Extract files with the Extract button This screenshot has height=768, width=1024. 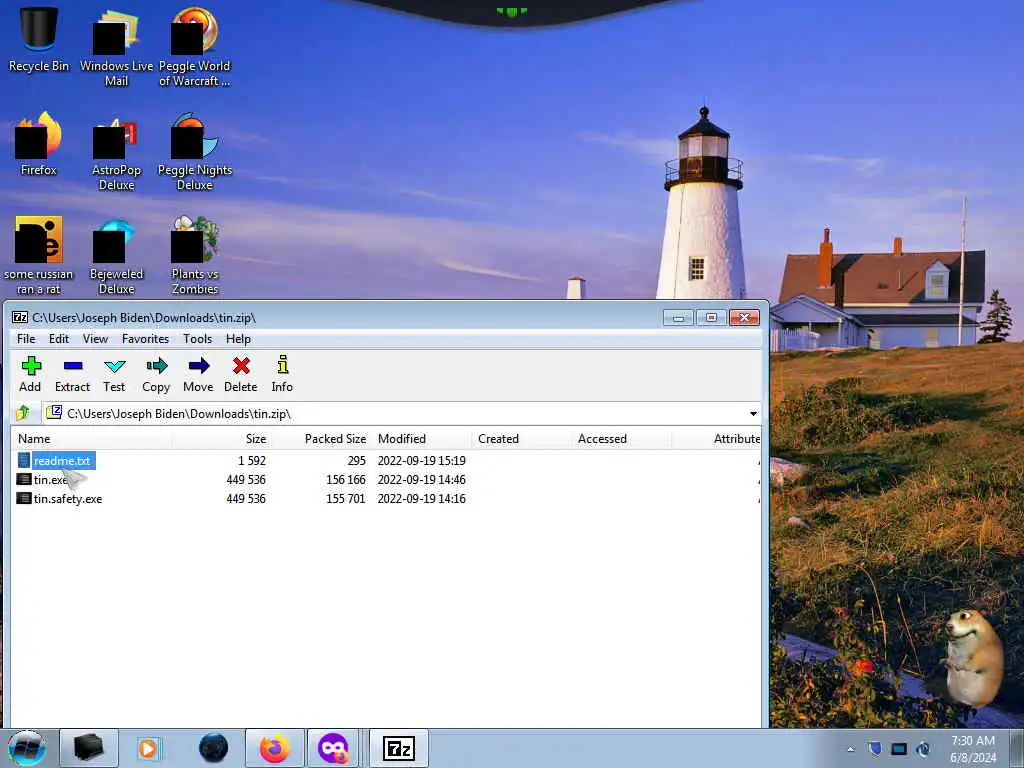coord(72,374)
